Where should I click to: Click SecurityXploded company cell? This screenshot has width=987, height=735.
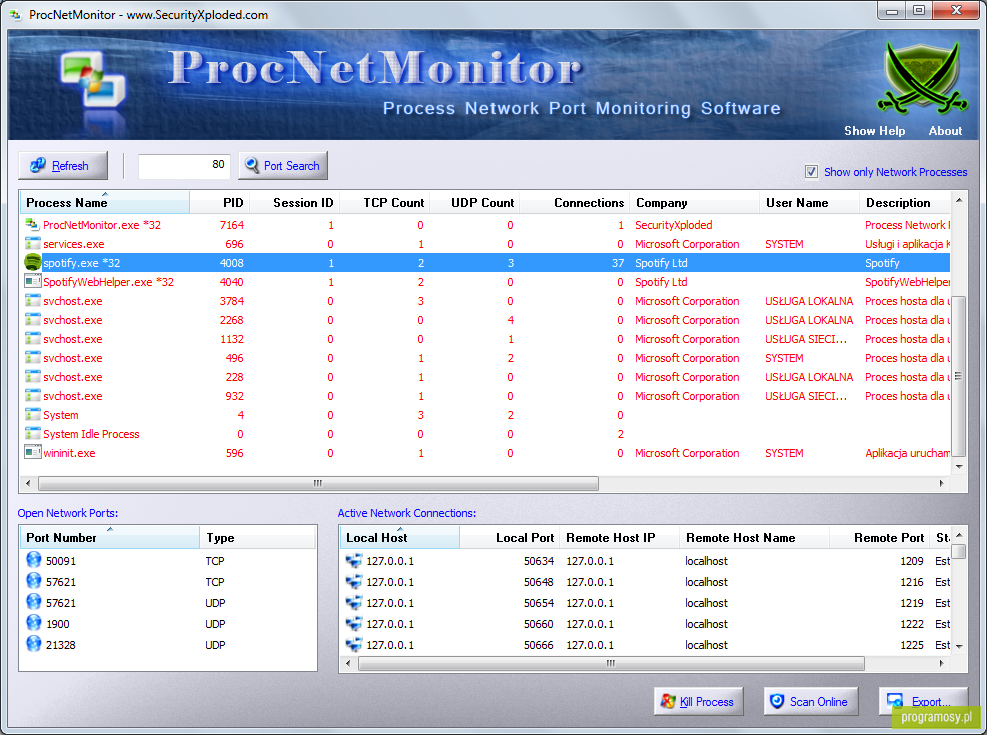tap(674, 225)
